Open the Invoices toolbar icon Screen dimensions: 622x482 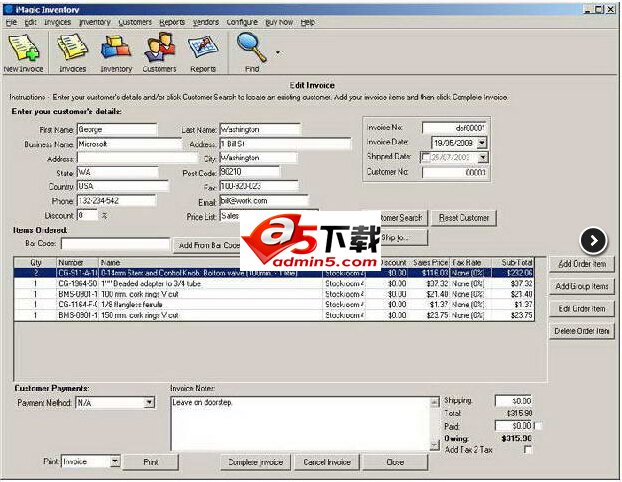pyautogui.click(x=72, y=53)
